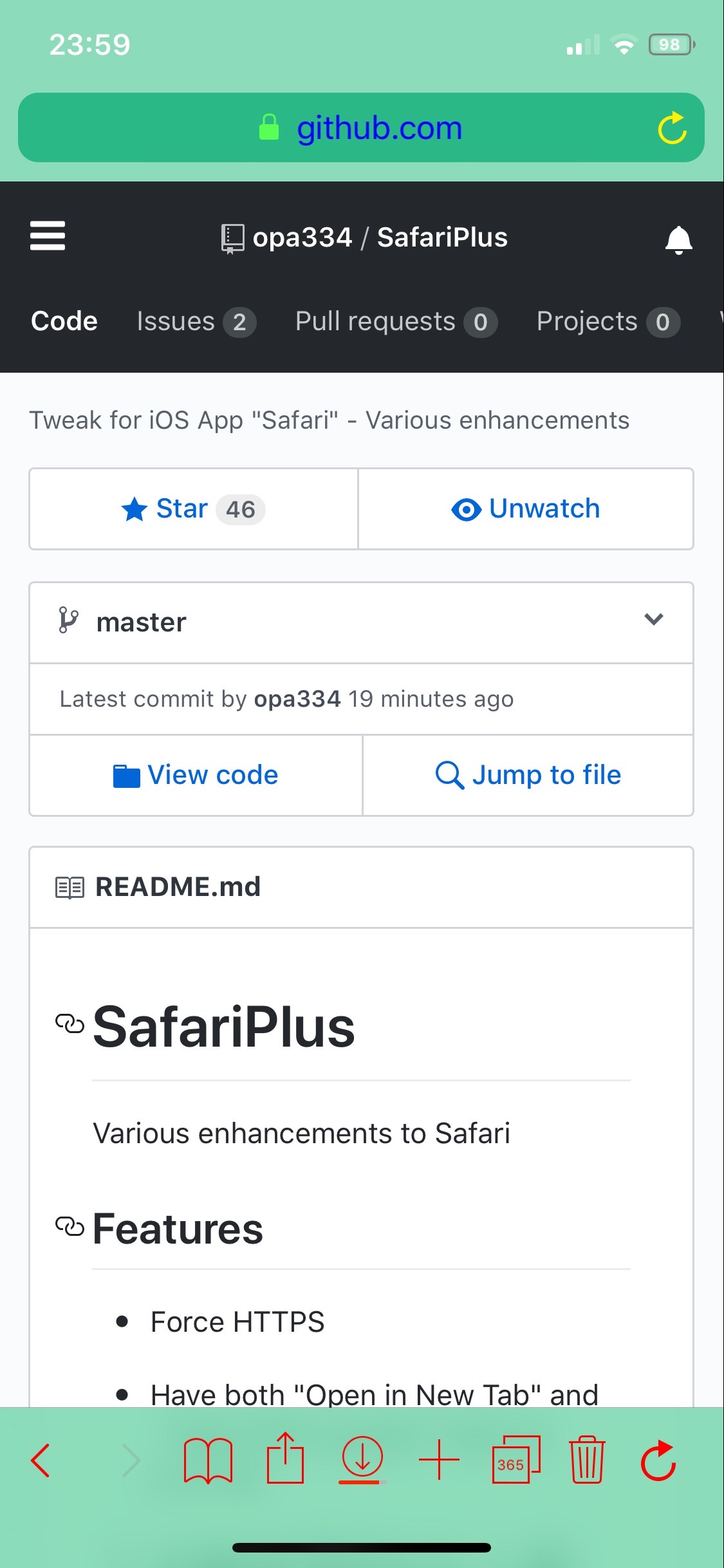724x1568 pixels.
Task: Select the Projects tab
Action: (x=608, y=321)
